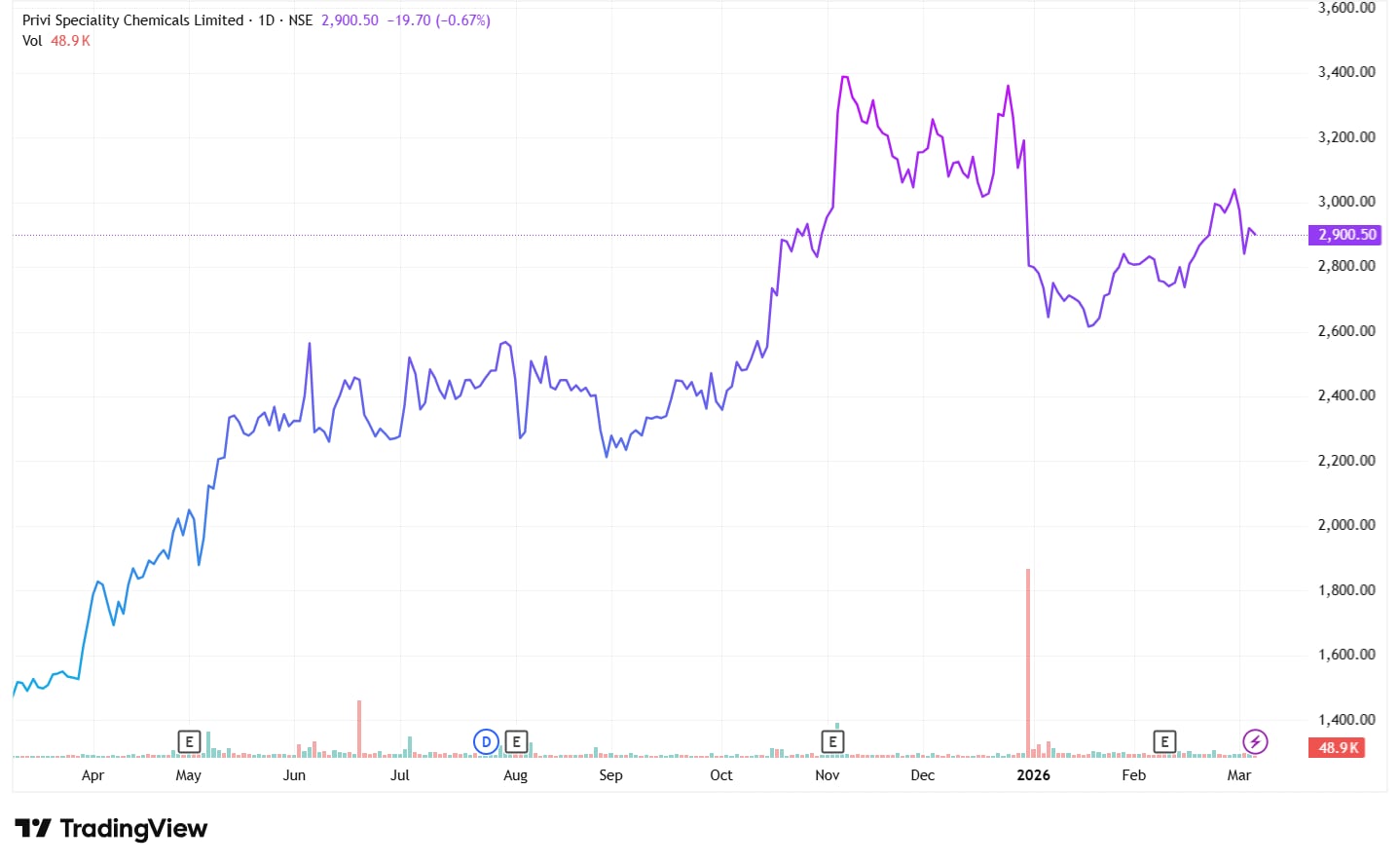Click the TradingView logo icon
Viewport: 1400px width, 865px height.
pos(33,829)
